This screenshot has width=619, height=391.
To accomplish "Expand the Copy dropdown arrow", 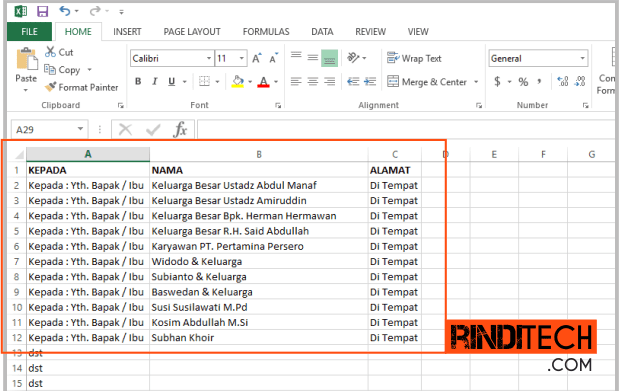I will click(x=90, y=70).
